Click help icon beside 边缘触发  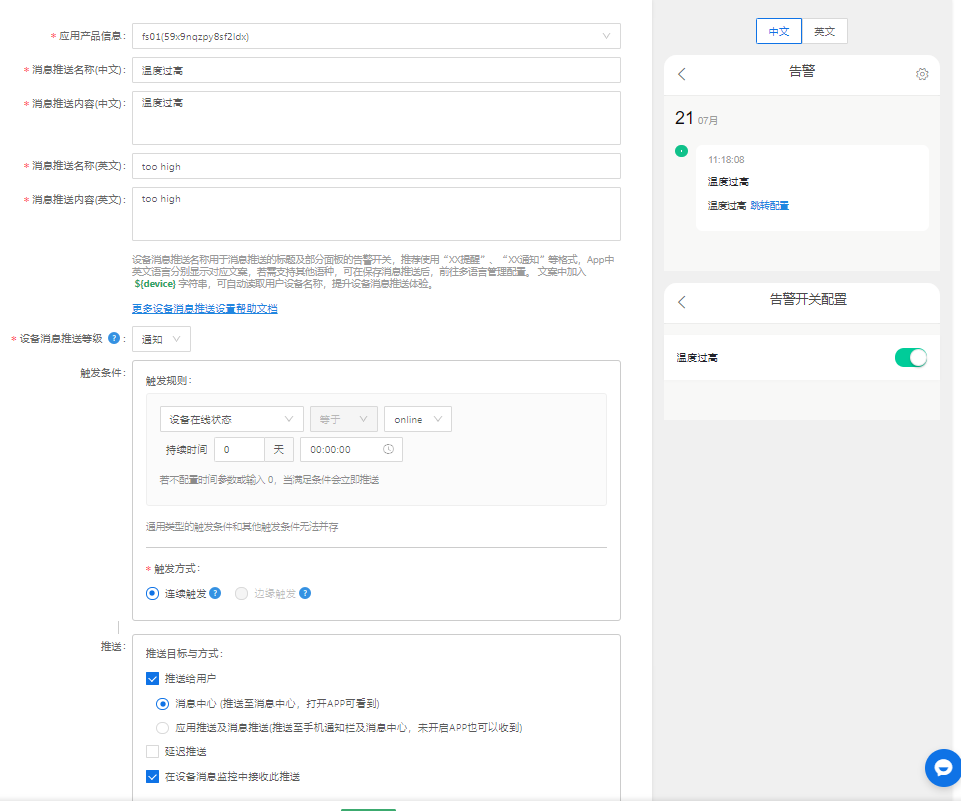[305, 593]
